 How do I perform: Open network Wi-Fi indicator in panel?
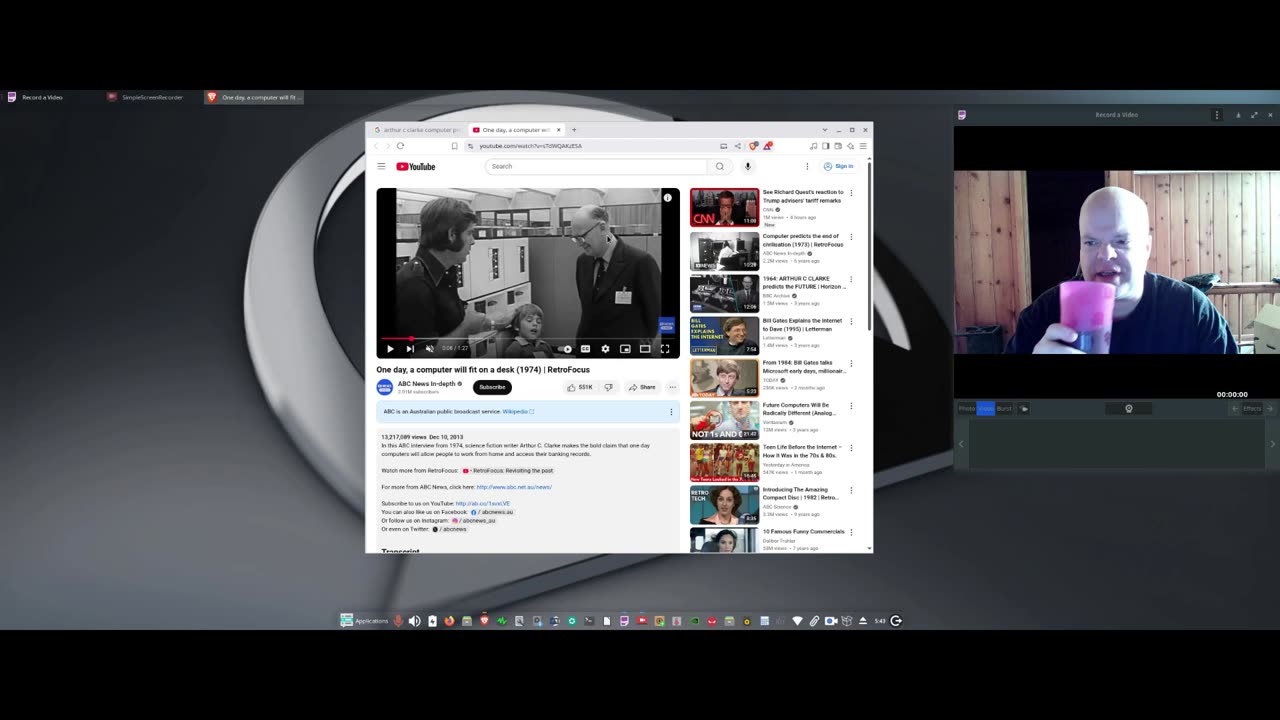click(x=797, y=621)
